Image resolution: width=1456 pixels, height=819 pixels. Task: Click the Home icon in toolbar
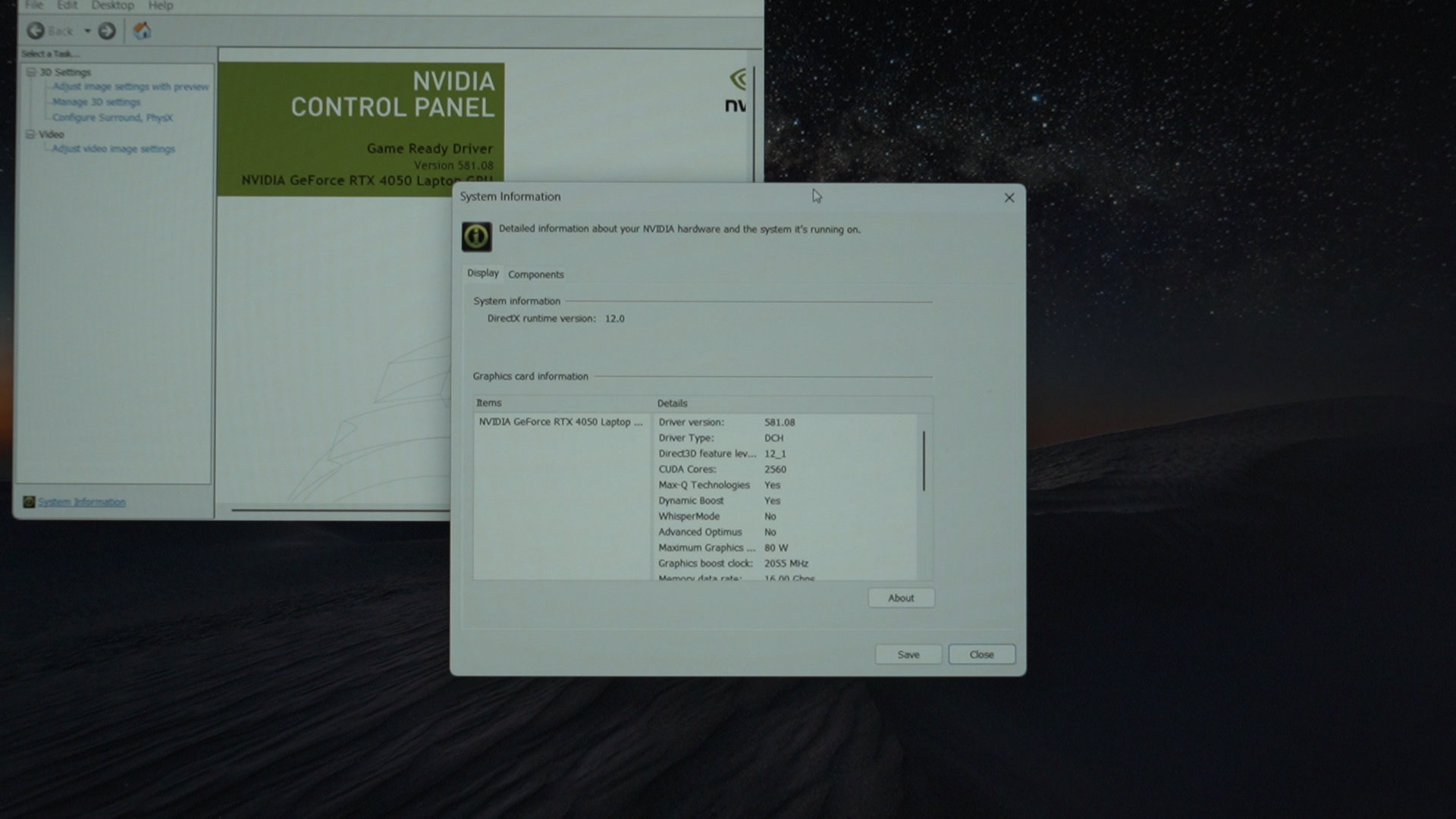(142, 31)
